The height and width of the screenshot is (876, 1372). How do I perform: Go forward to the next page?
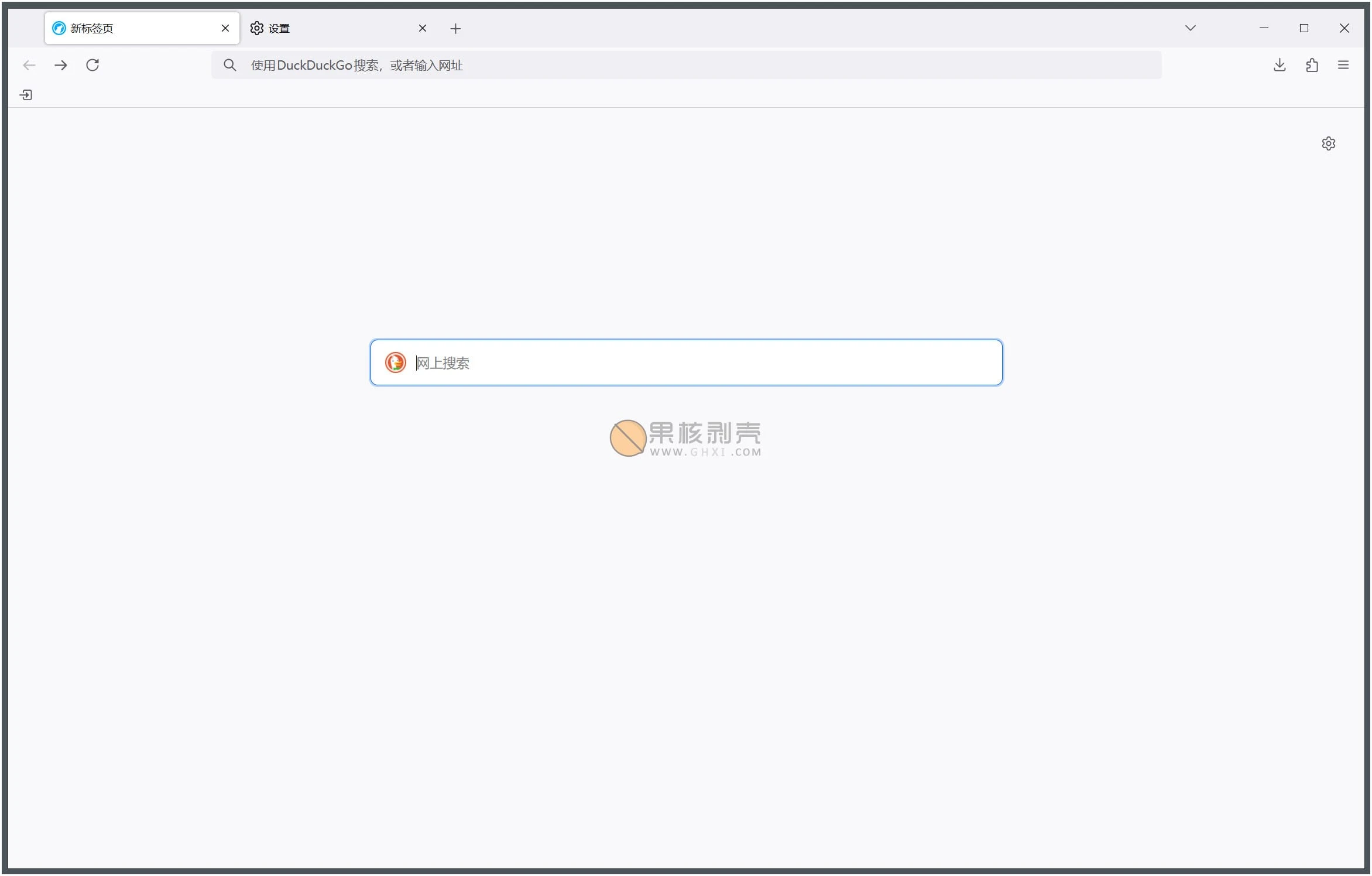pos(61,65)
